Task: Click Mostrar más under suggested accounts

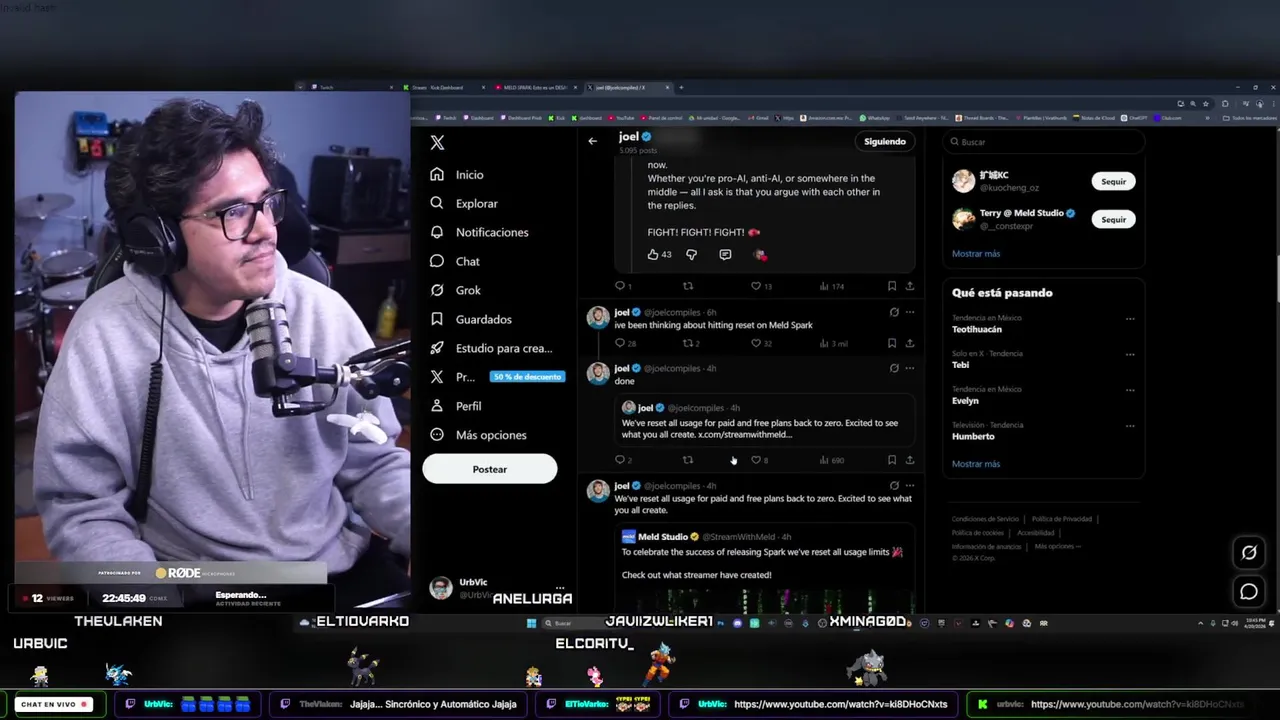Action: click(976, 254)
